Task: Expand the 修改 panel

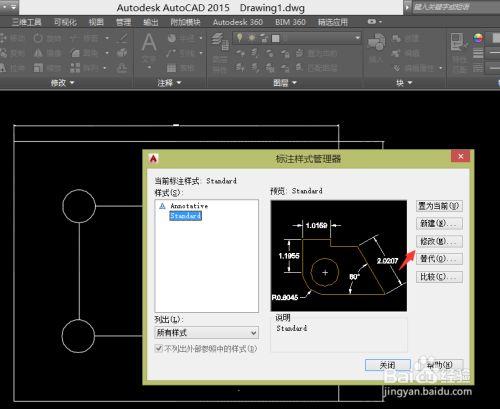Action: tap(62, 83)
